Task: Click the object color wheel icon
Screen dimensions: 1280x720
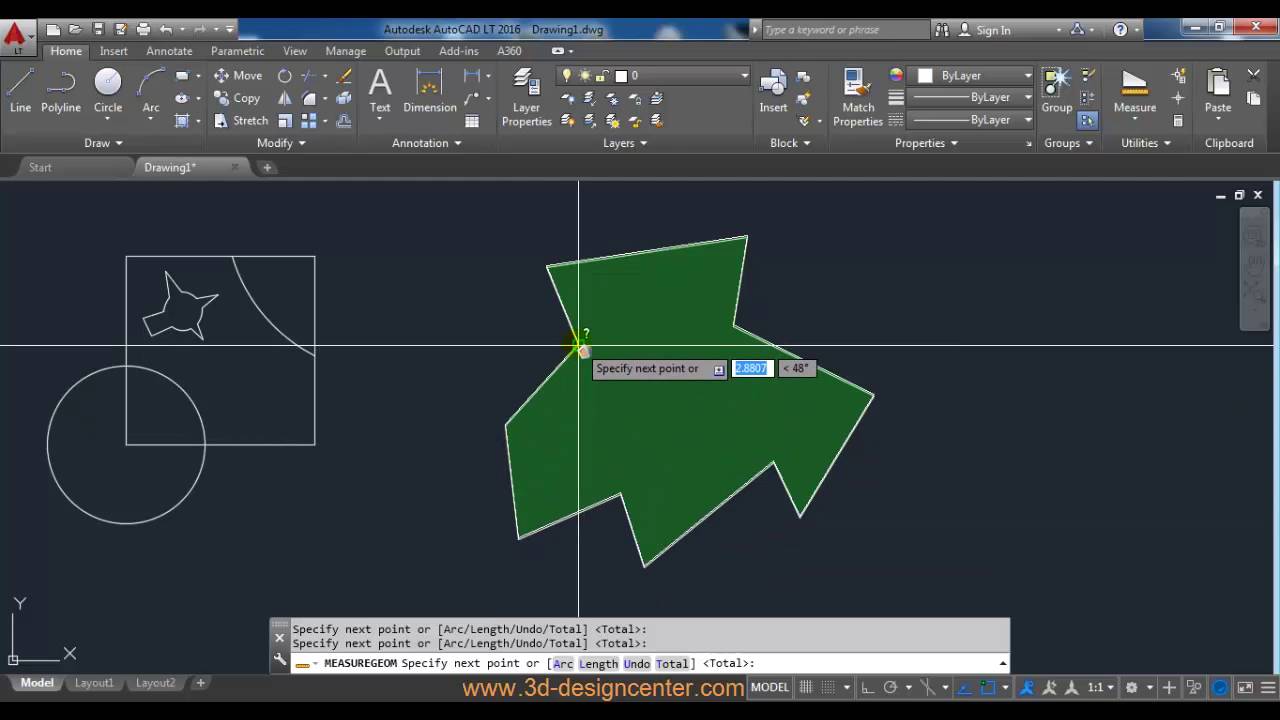Action: pos(896,76)
